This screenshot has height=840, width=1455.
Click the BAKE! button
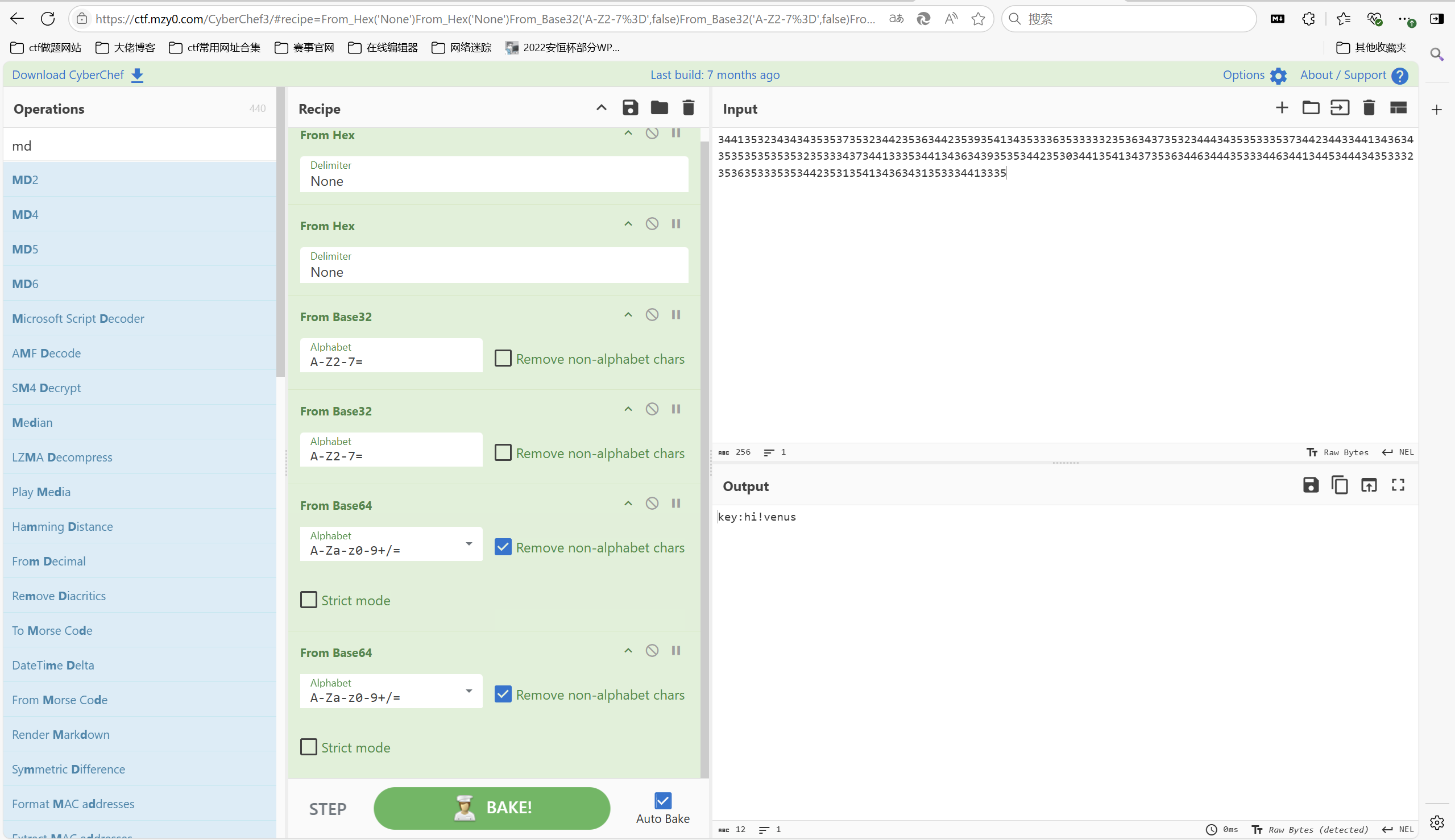(492, 808)
